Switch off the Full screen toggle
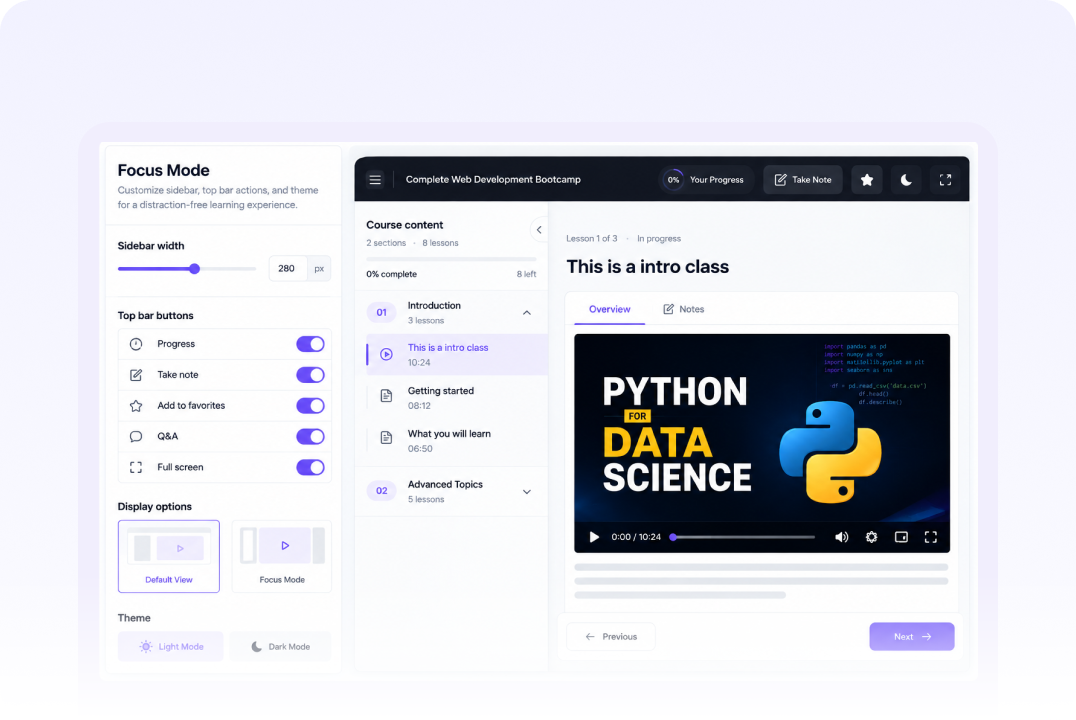 [x=310, y=467]
